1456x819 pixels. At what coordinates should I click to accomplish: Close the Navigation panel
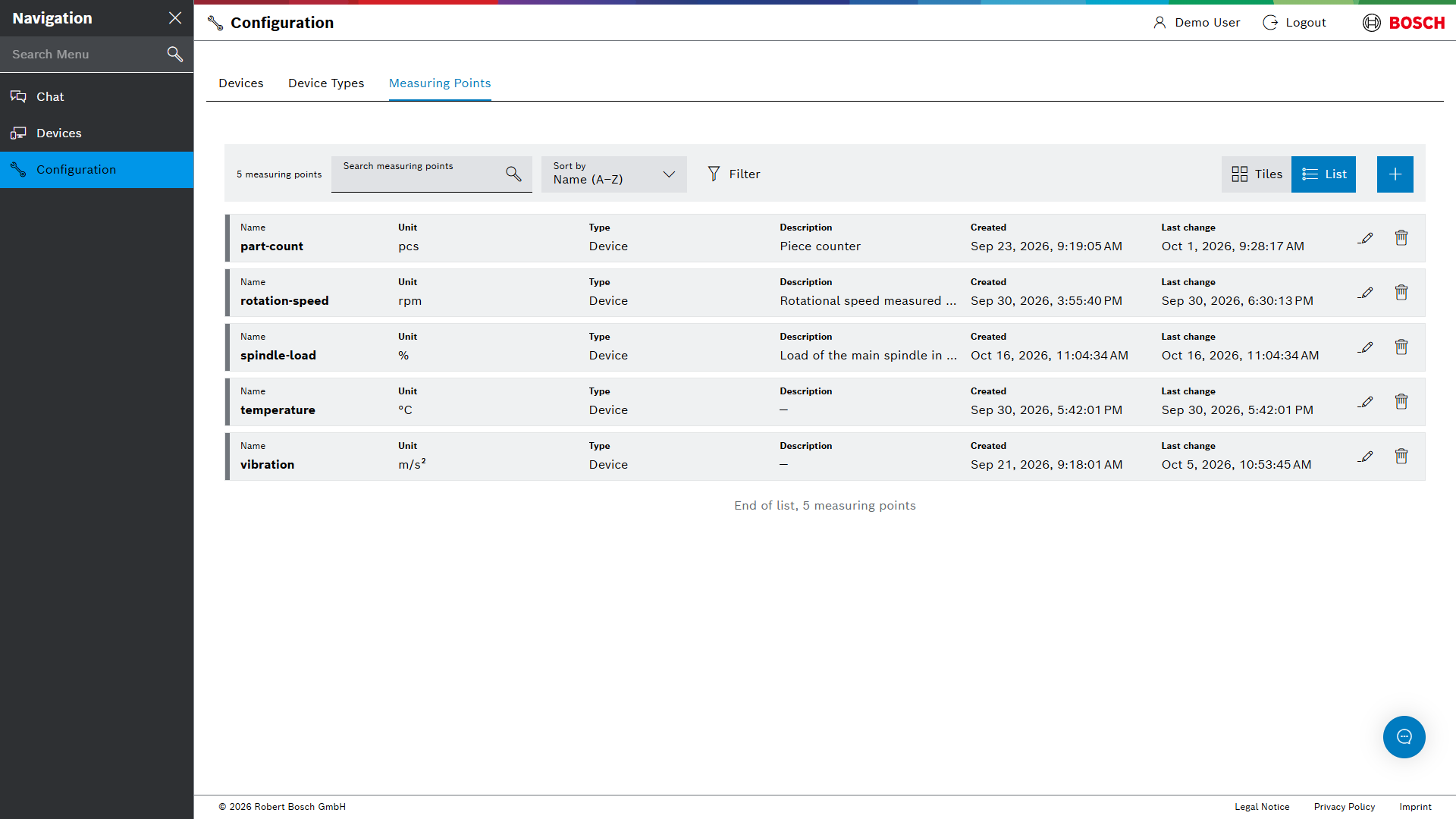click(175, 18)
